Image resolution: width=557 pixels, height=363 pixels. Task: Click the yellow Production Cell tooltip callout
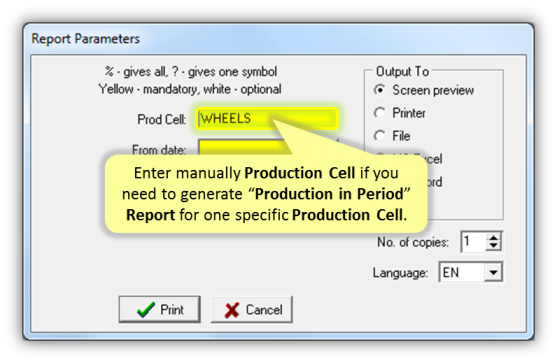coord(266,194)
